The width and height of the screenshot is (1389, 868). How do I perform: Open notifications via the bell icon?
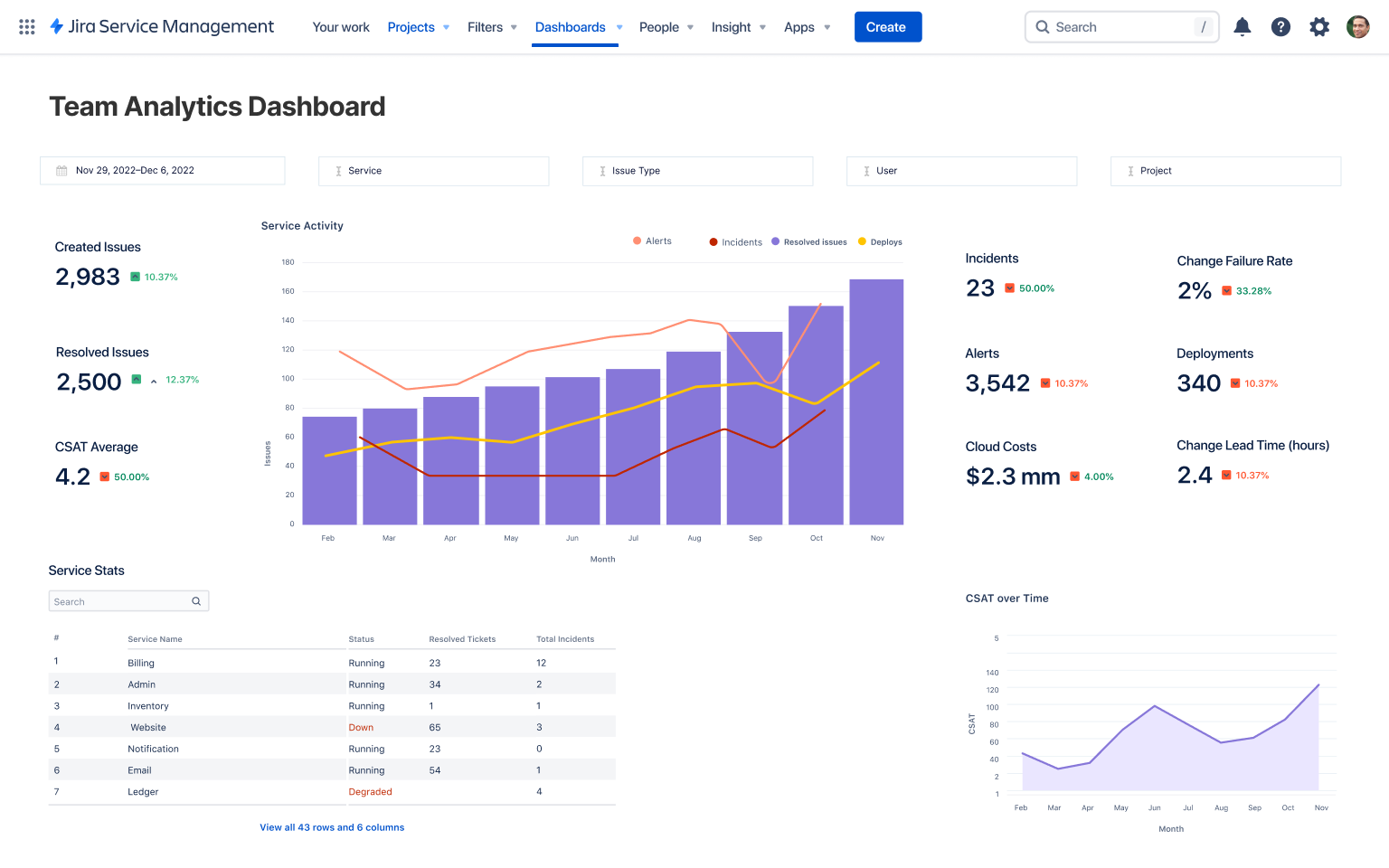click(1243, 26)
